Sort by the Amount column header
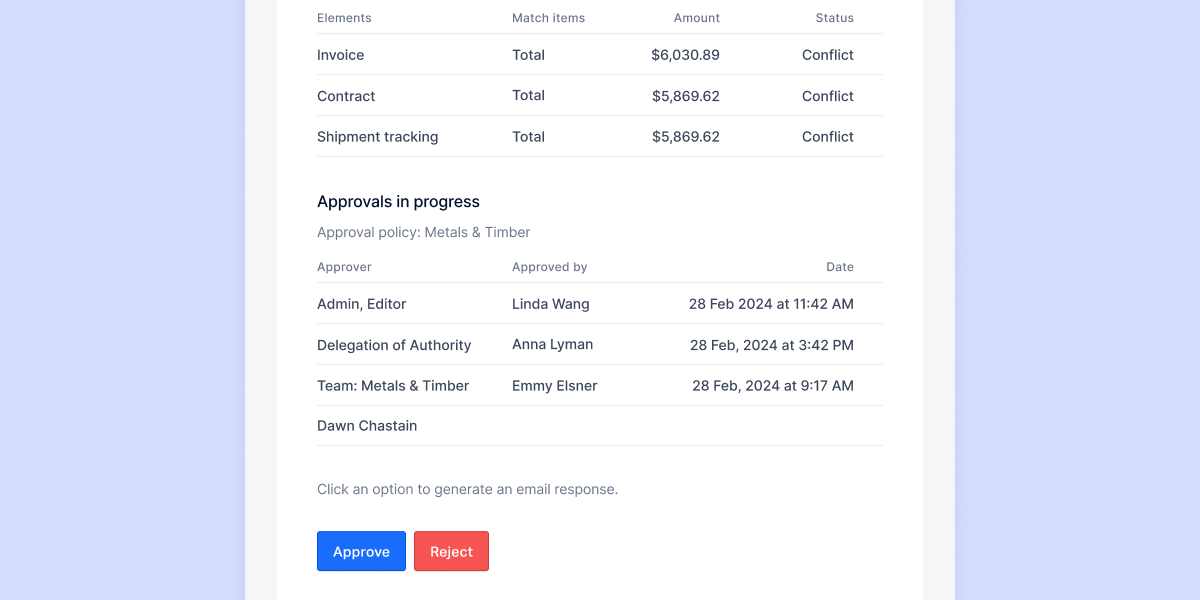This screenshot has width=1200, height=600. click(x=696, y=17)
